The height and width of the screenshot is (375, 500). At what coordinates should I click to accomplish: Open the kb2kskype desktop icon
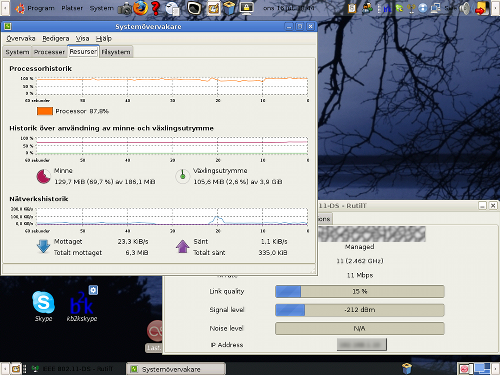coord(82,304)
